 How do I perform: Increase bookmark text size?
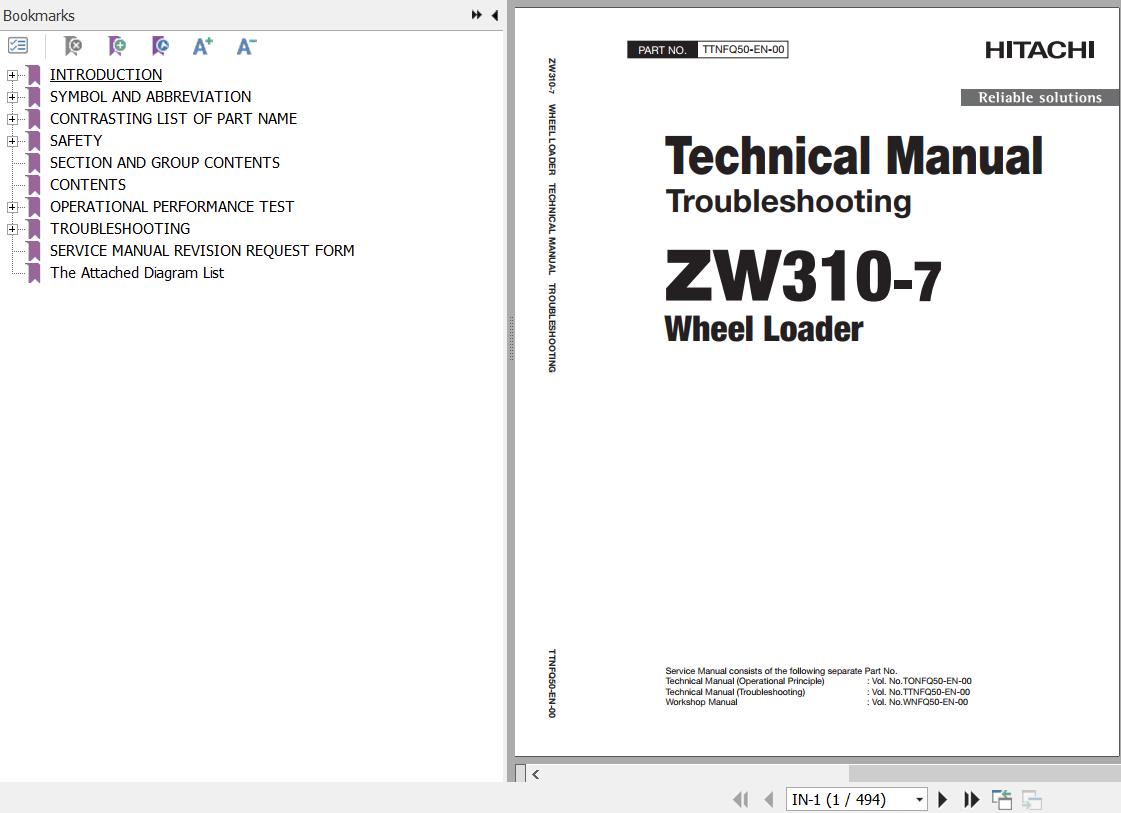click(203, 46)
